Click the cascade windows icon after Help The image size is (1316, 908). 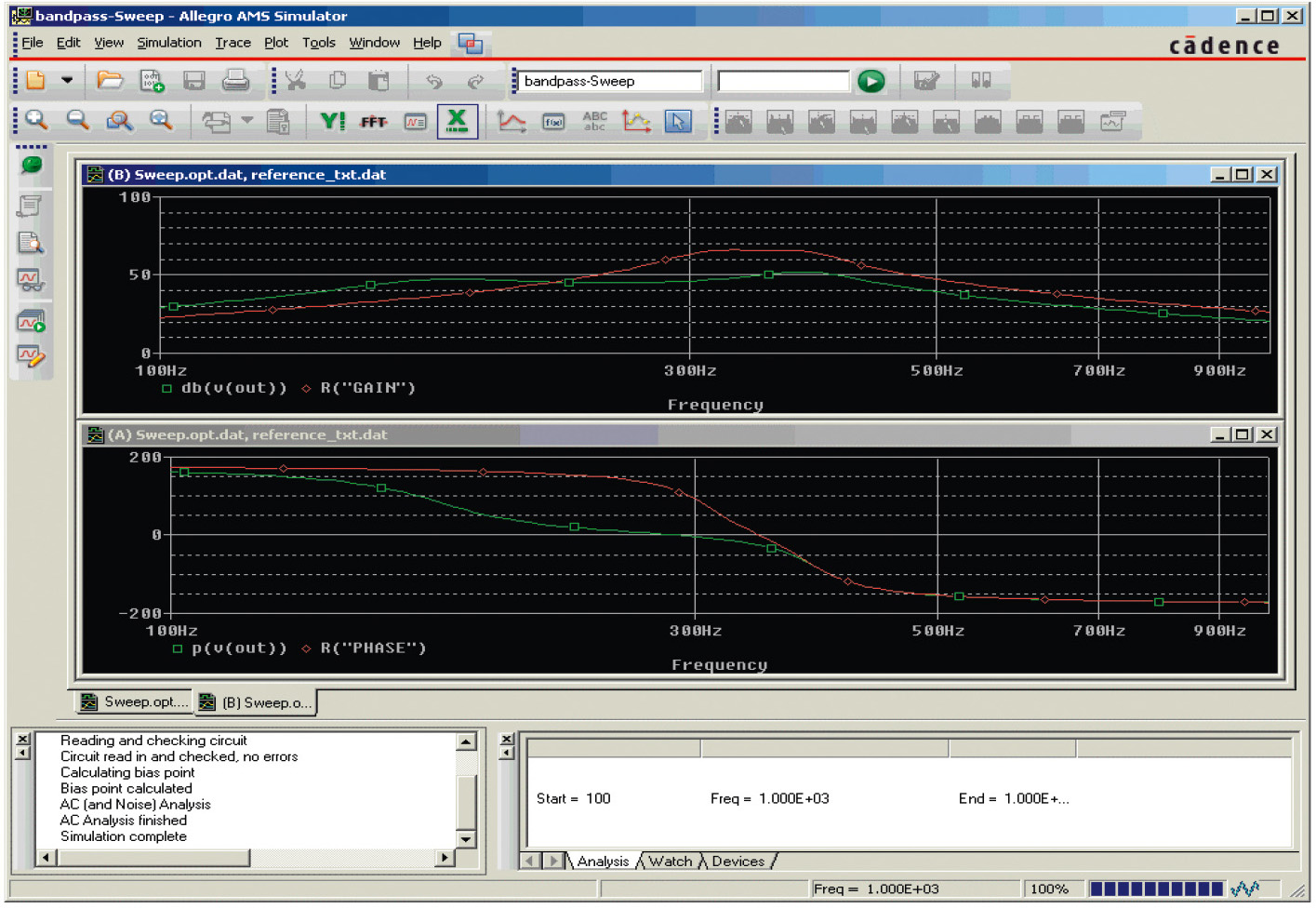point(471,43)
